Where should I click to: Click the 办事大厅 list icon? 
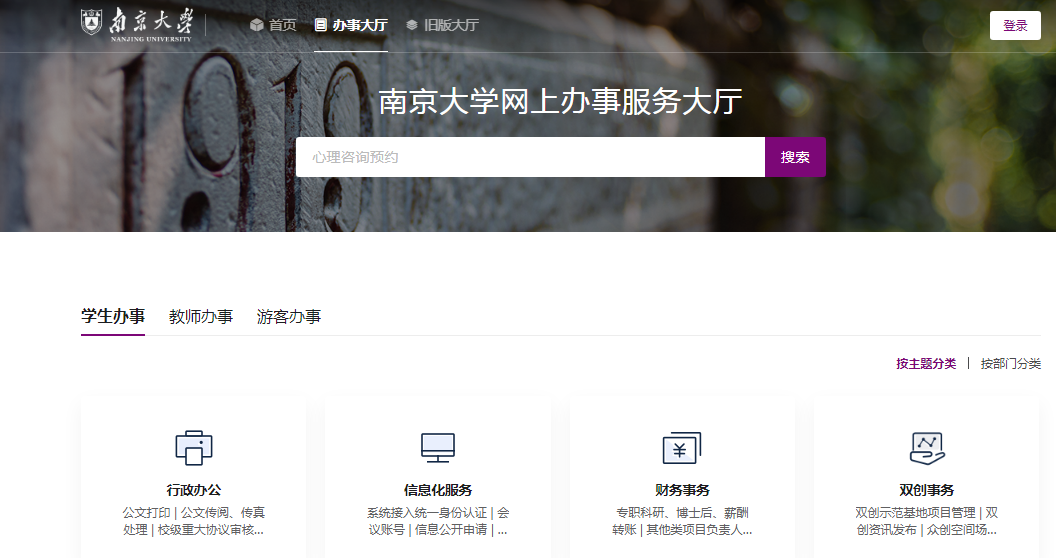[321, 25]
